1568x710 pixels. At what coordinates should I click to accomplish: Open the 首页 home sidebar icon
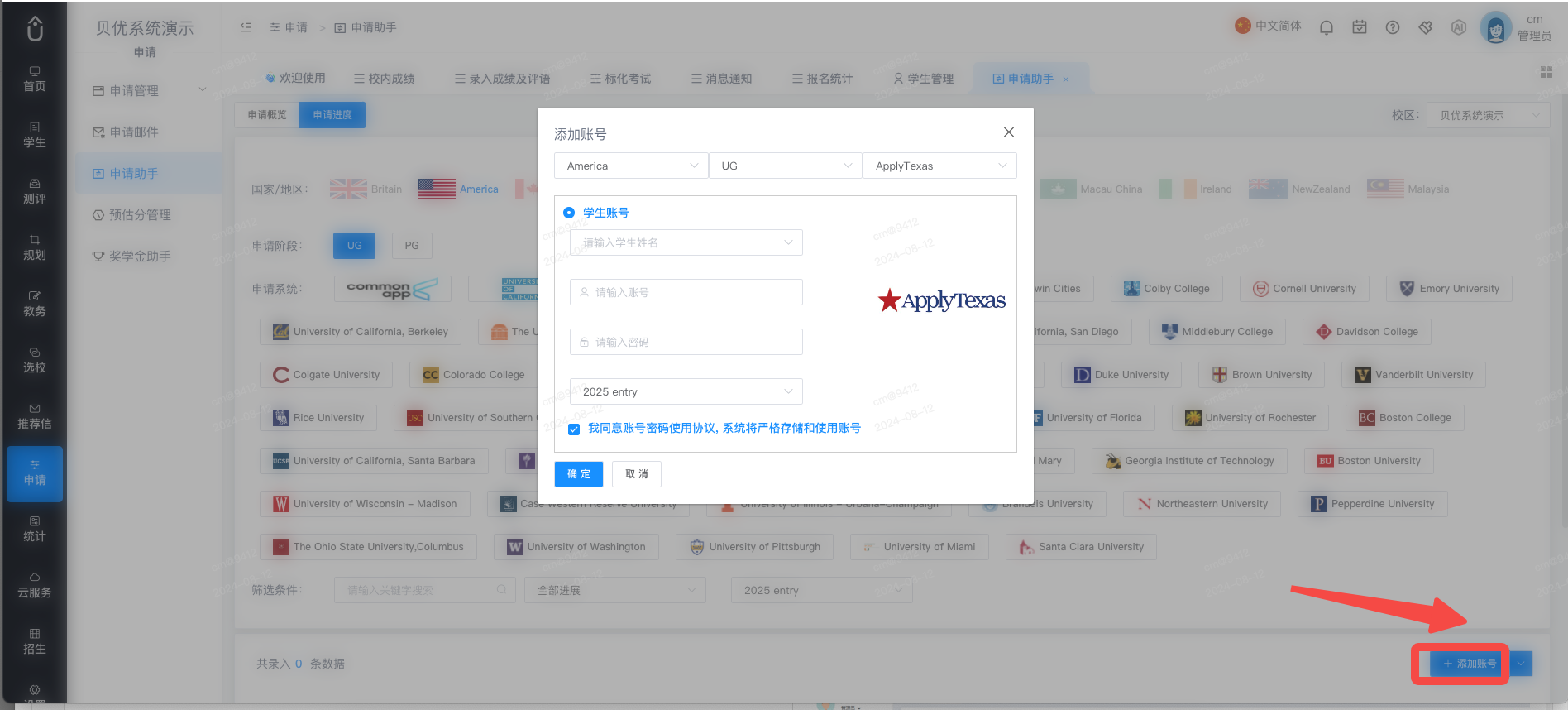click(35, 79)
